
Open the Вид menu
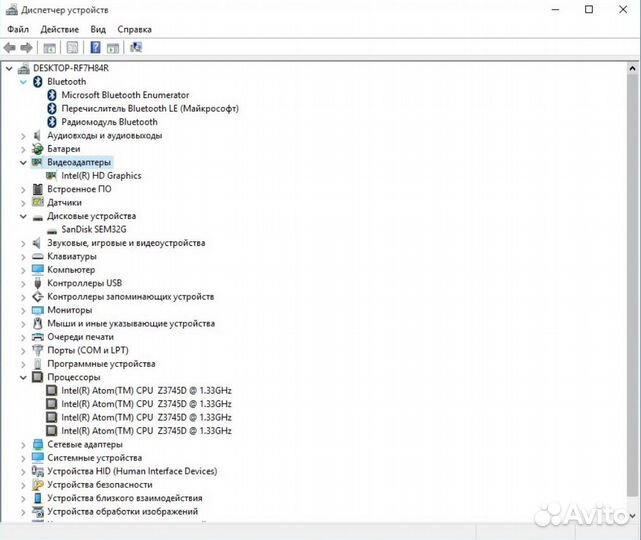click(x=98, y=29)
